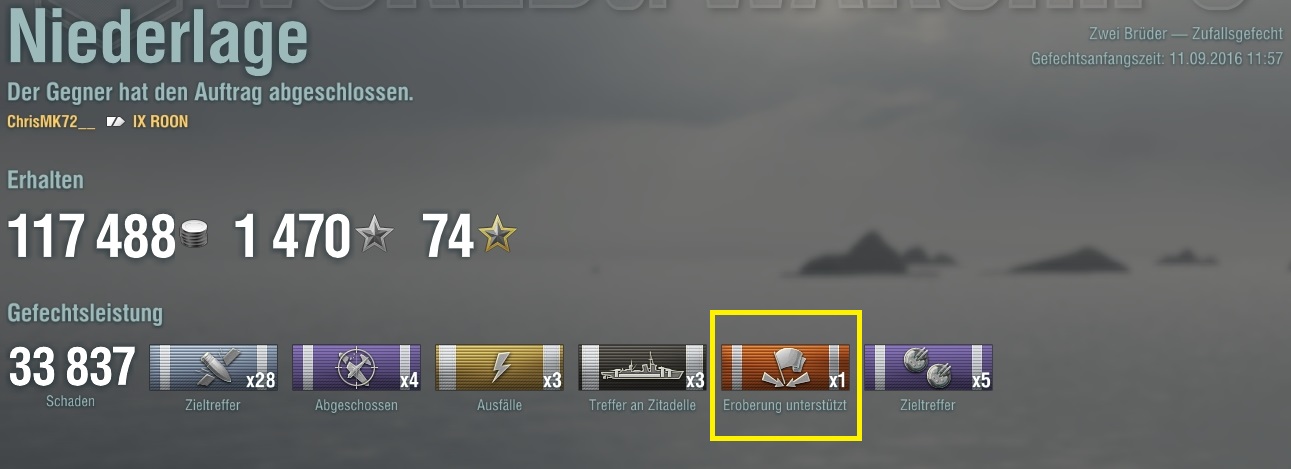The width and height of the screenshot is (1291, 469).
Task: Click the 74 free experience value
Action: (448, 238)
